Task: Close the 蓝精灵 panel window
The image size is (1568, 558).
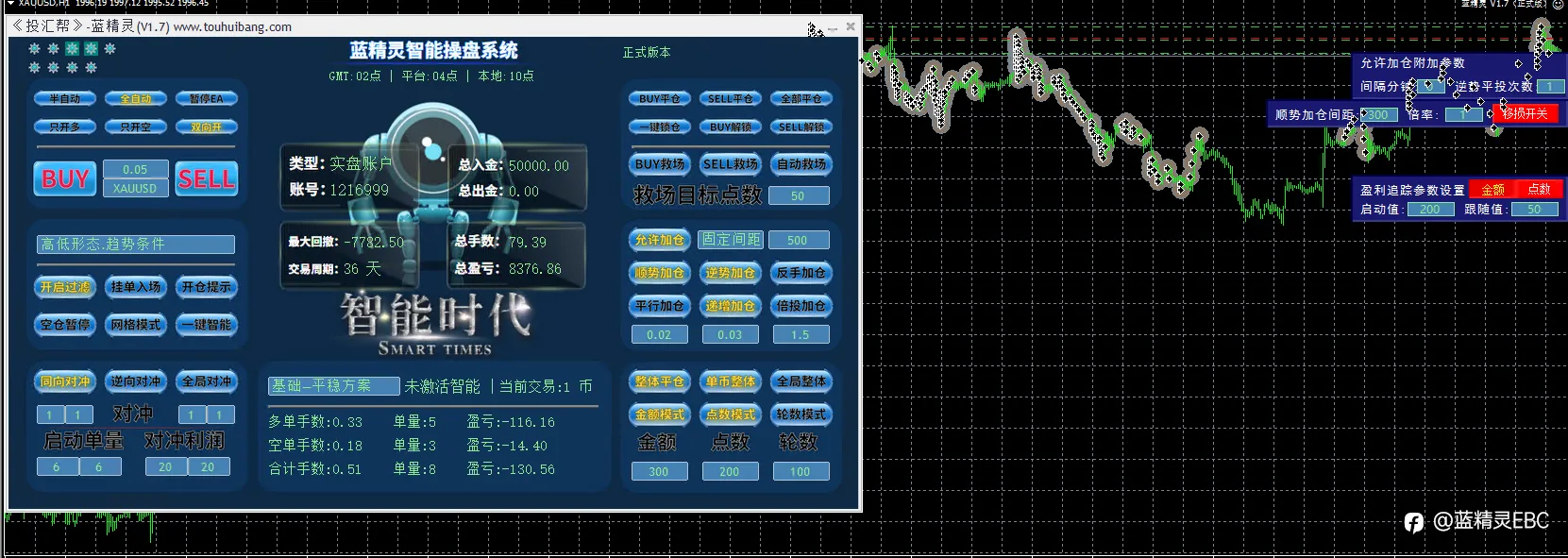Action: point(851,26)
